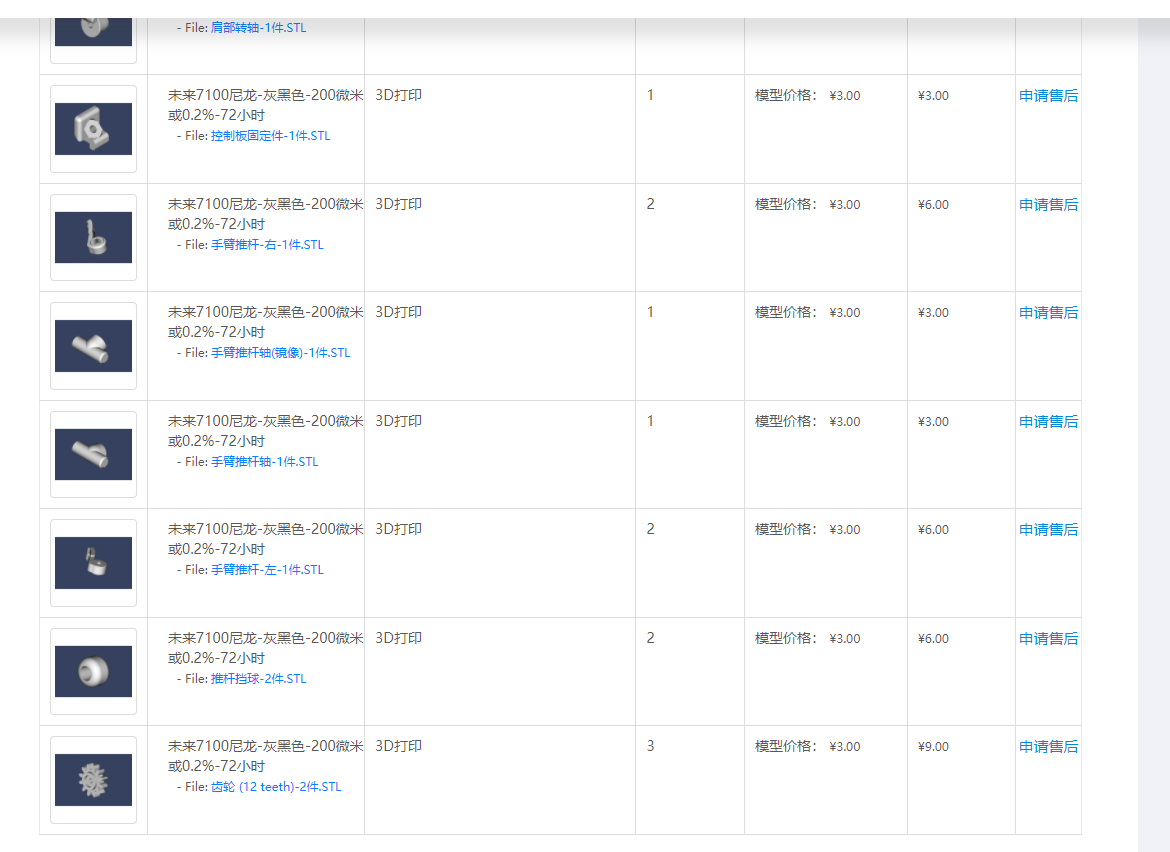This screenshot has height=852, width=1170.
Task: Select total ¥9.00 in 齿轮 row
Action: pos(933,747)
